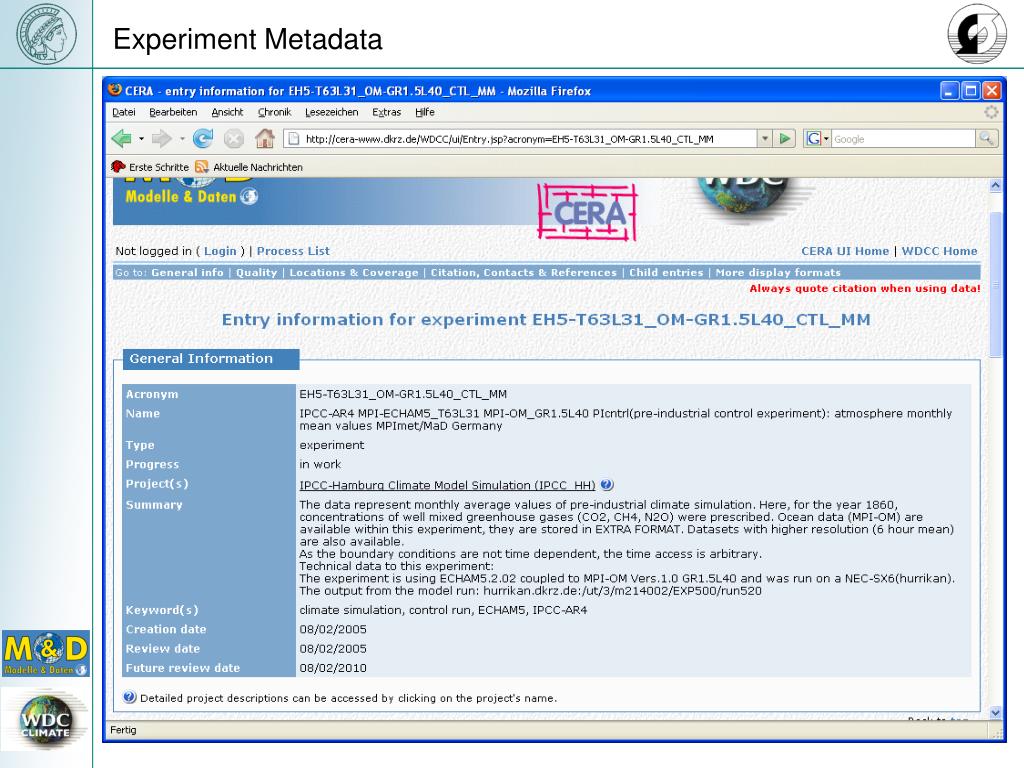Click in the URL address field
This screenshot has height=768, width=1024.
[521, 138]
